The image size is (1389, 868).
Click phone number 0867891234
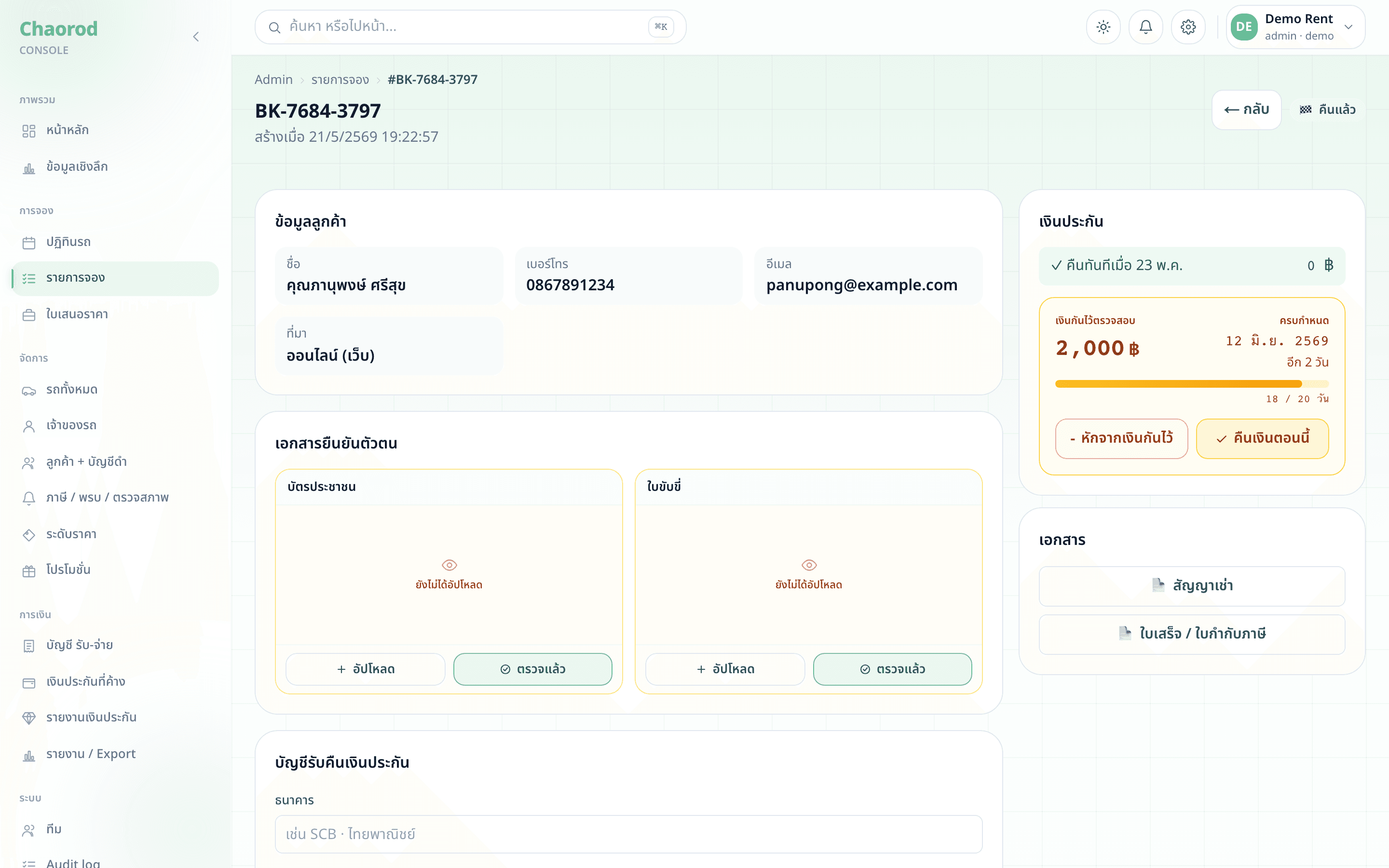tap(570, 285)
